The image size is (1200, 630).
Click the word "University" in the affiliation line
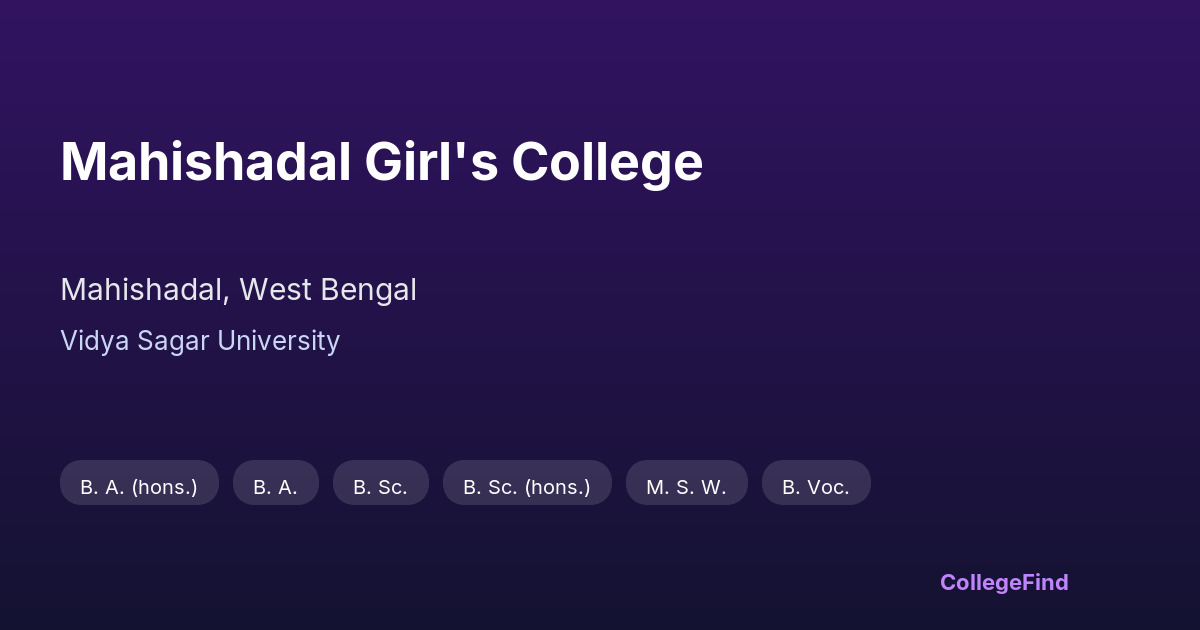[x=278, y=341]
